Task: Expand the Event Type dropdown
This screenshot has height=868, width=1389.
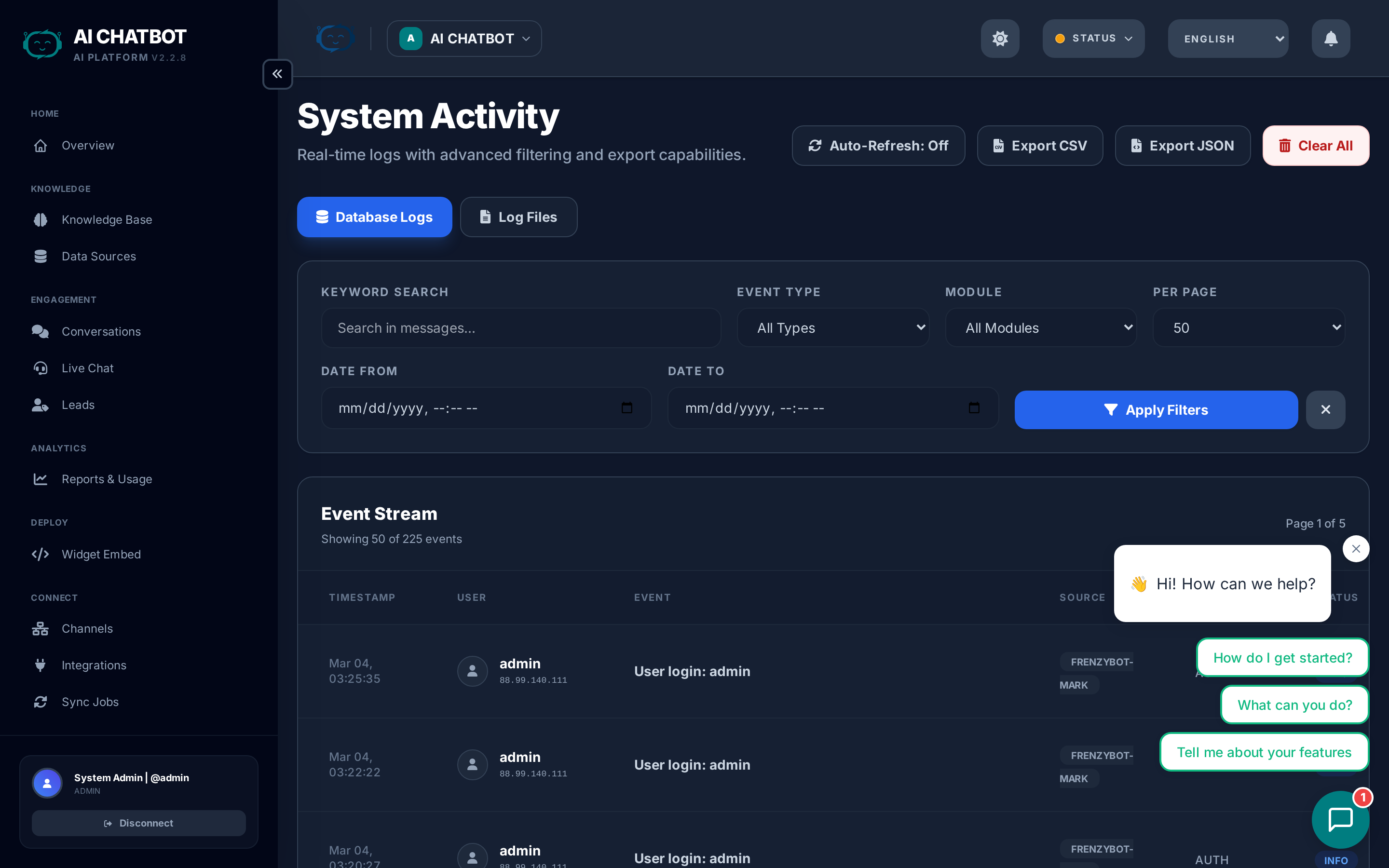Action: (833, 328)
